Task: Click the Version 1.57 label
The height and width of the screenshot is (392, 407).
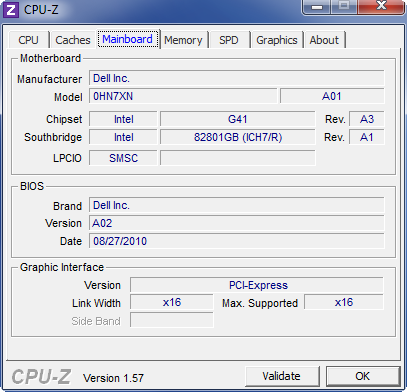Action: pyautogui.click(x=113, y=378)
